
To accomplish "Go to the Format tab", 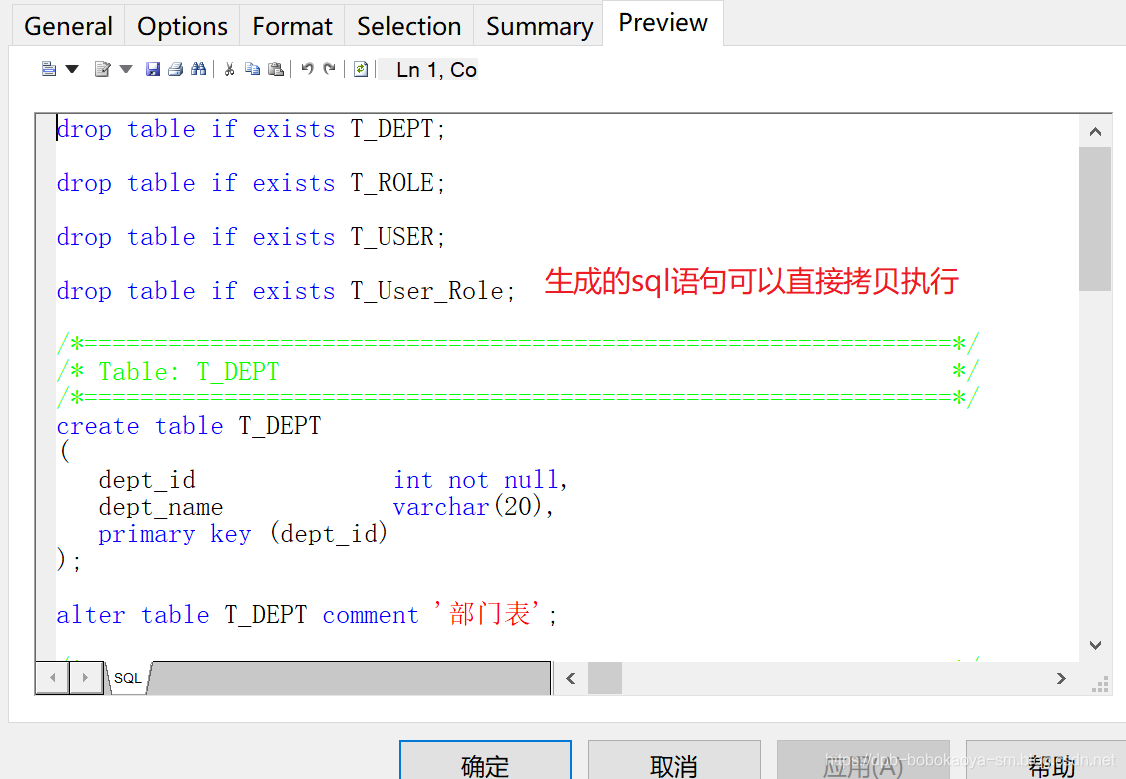I will [292, 26].
